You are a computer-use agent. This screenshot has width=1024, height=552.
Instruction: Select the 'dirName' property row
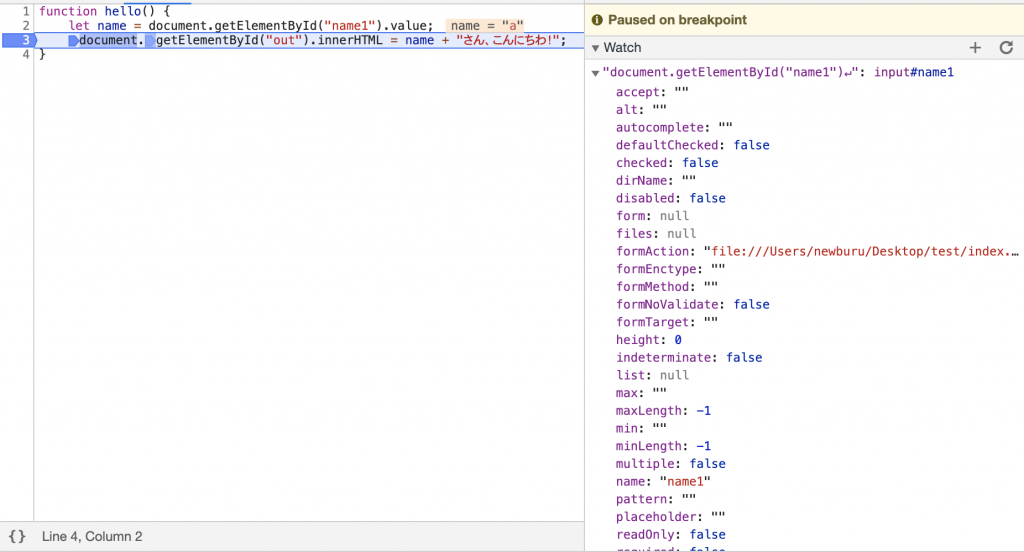tap(656, 180)
